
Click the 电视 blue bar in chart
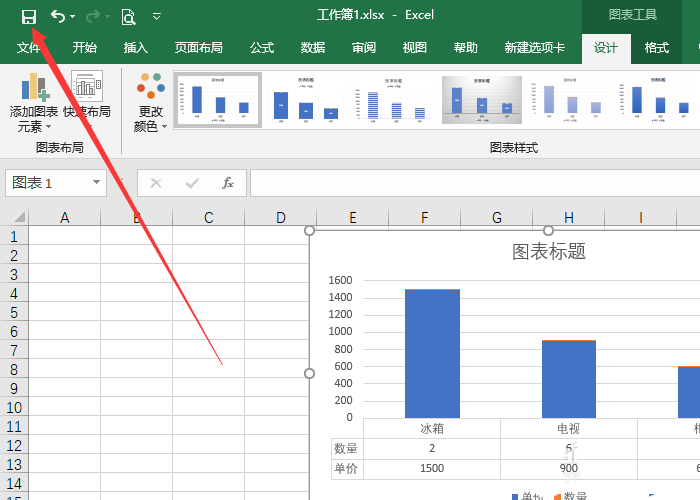569,379
